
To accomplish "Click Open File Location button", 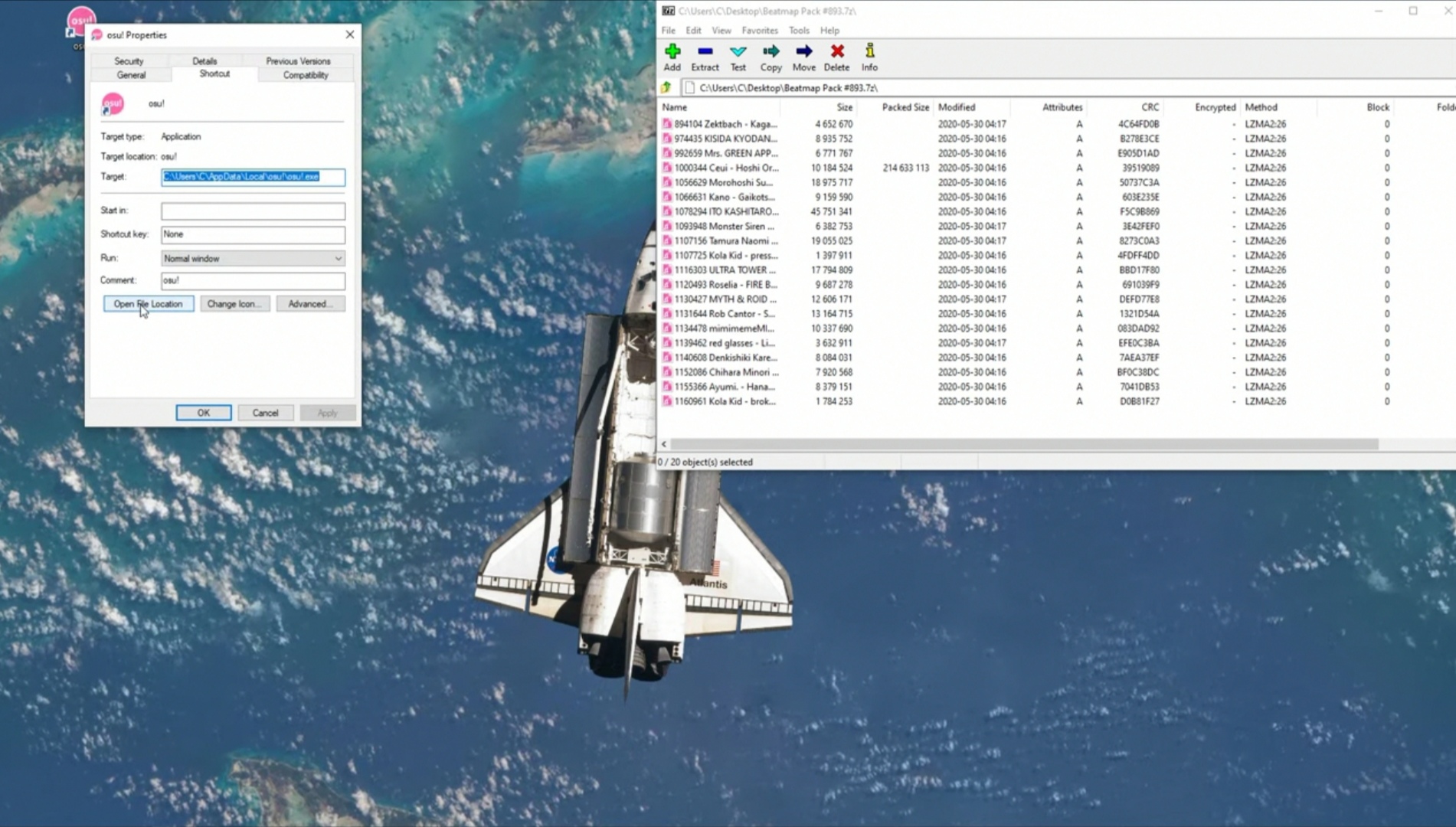I will click(148, 304).
